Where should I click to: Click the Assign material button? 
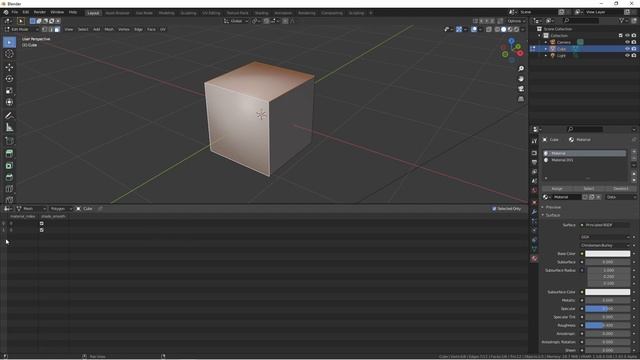point(557,189)
